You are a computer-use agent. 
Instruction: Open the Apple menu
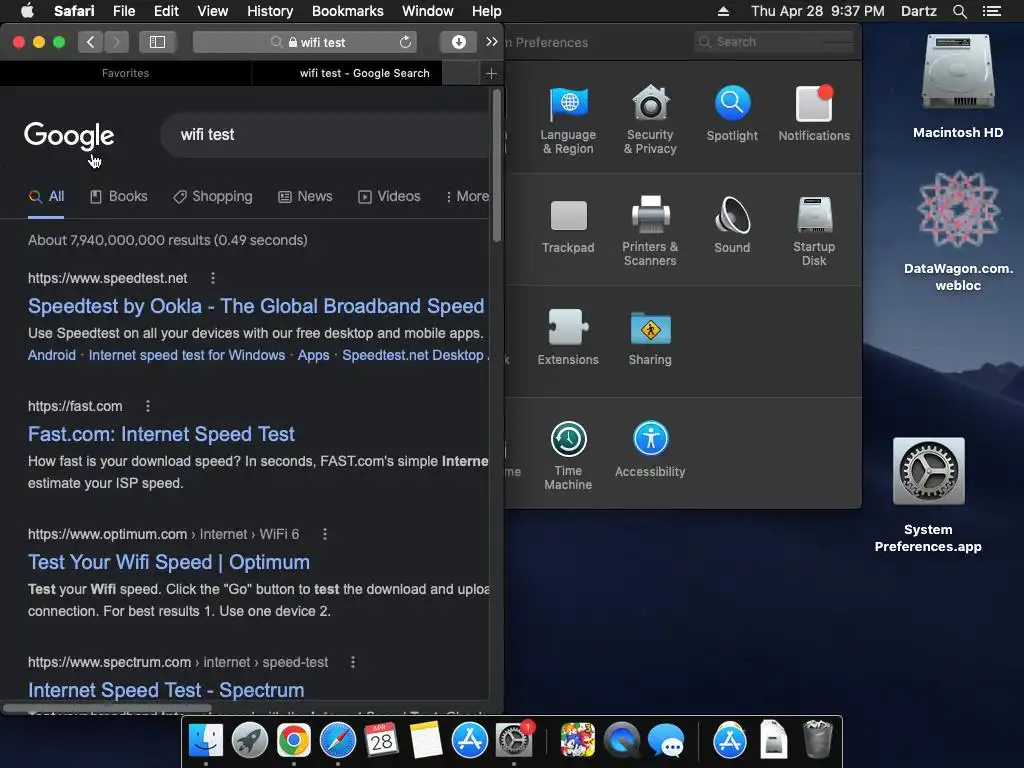[27, 11]
